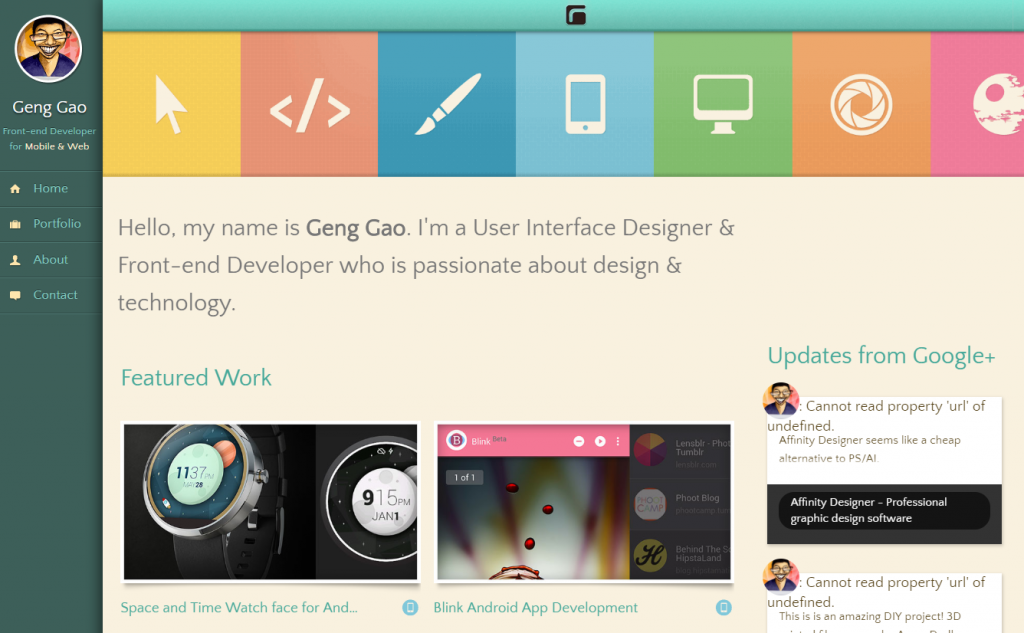Click avatar on first Google+ update
The image size is (1024, 633).
pos(781,399)
